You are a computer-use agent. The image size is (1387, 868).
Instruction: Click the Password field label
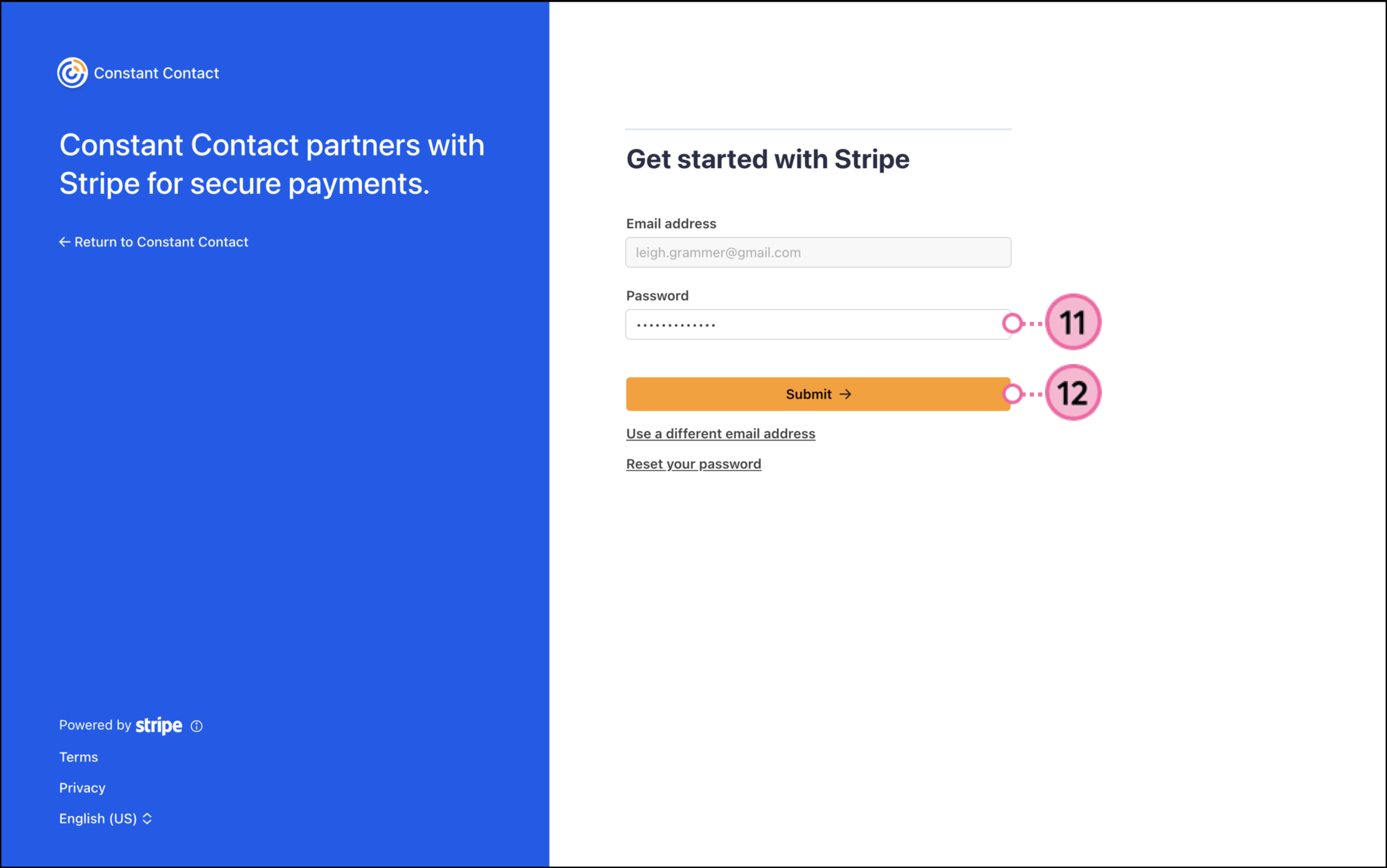pos(657,296)
